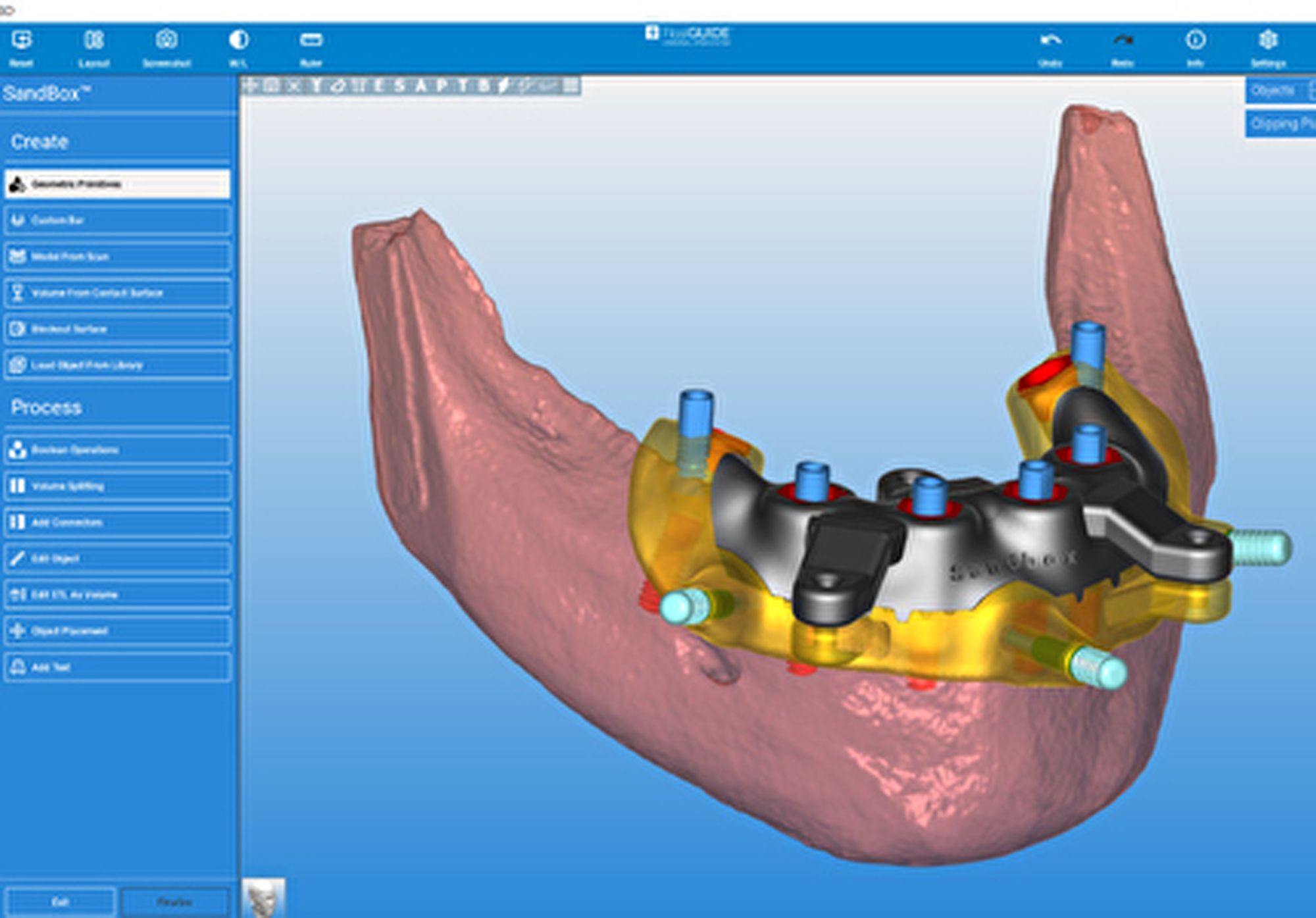
Task: Click the Undo arrow icon
Action: coord(1050,41)
